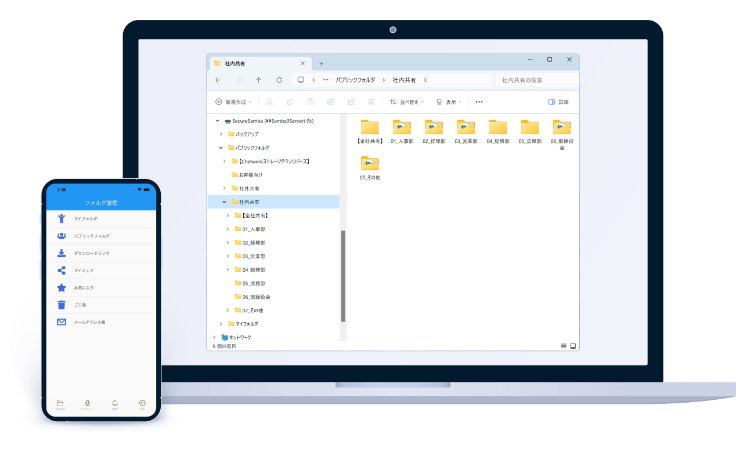Tap the お気に入り star icon on the phone
The image size is (736, 454).
pos(62,287)
